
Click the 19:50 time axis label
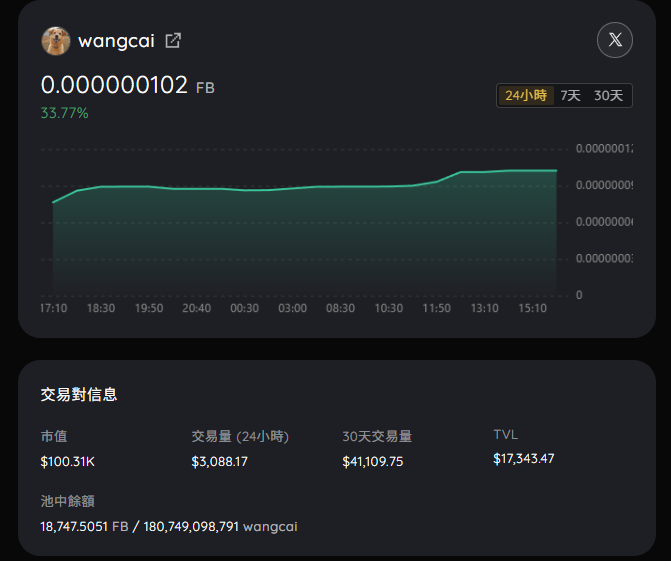tap(149, 308)
